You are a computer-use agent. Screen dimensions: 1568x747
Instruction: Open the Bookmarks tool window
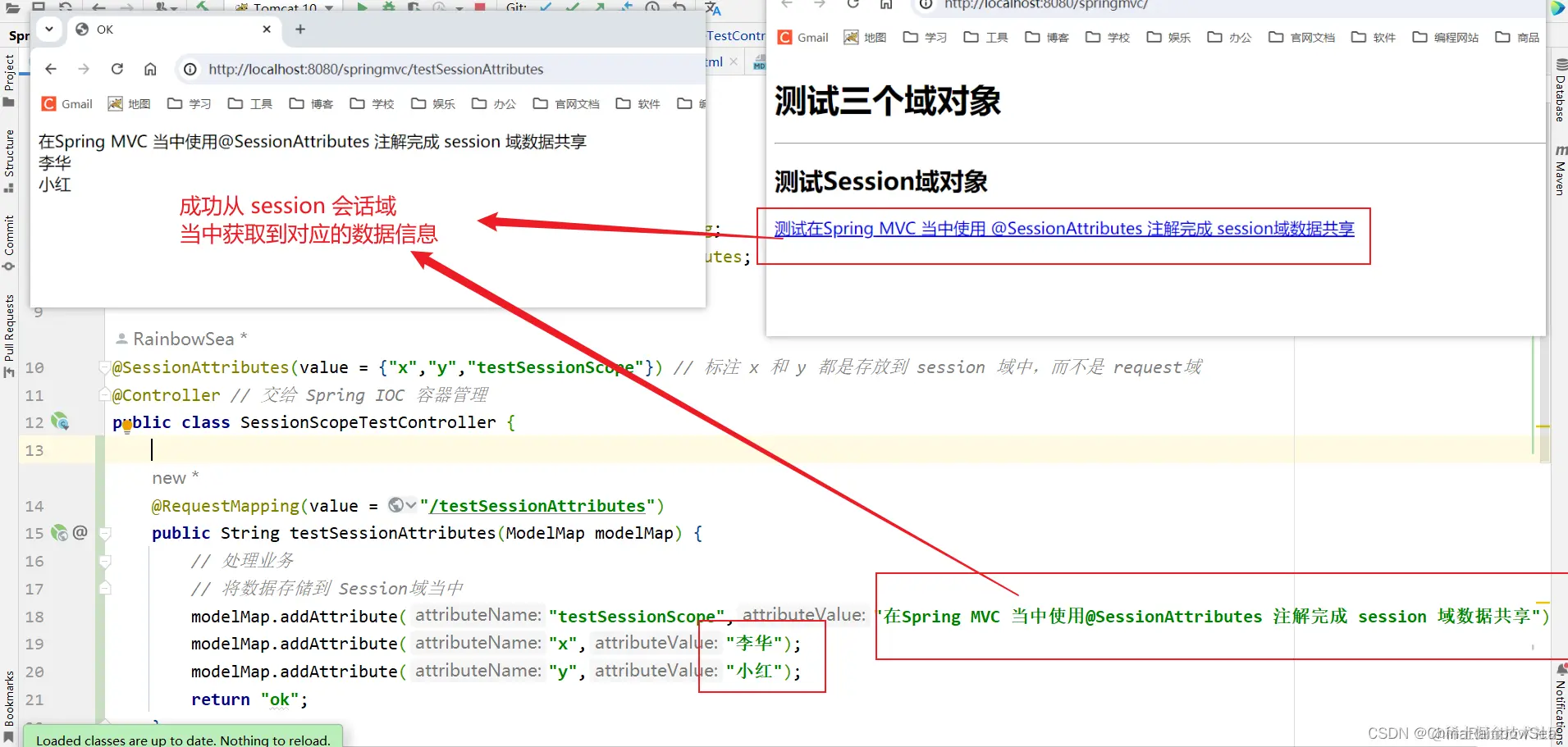[x=9, y=705]
